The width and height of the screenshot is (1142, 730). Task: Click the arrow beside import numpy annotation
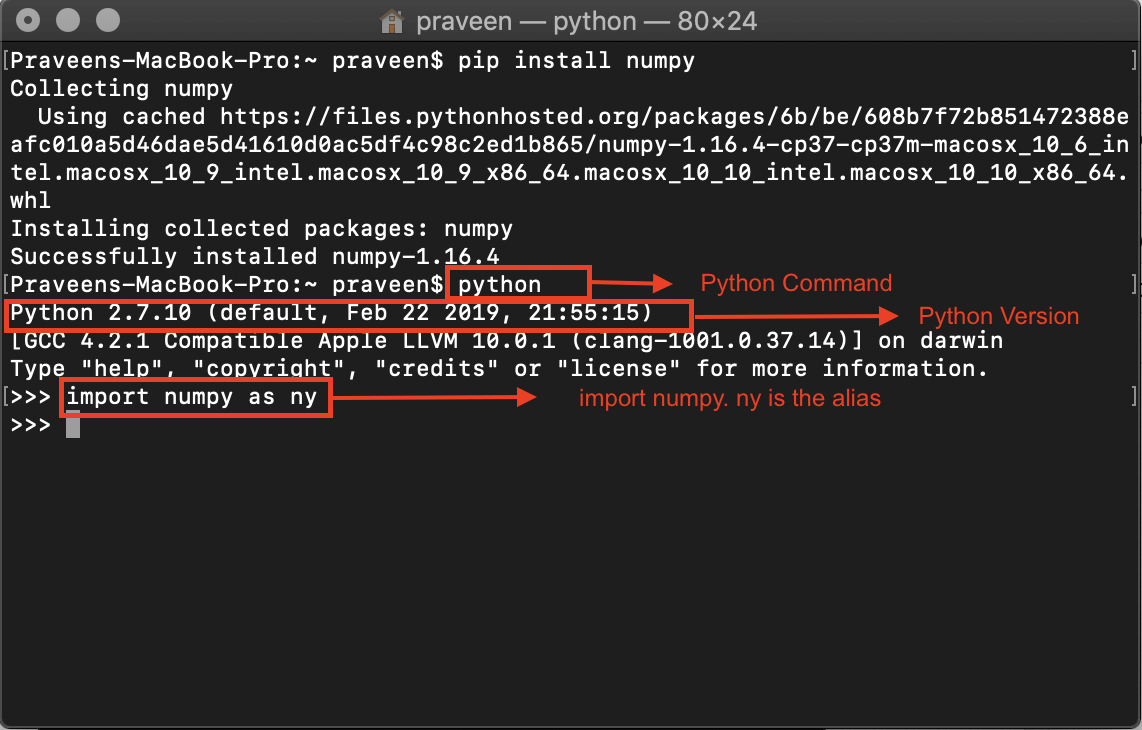(440, 397)
